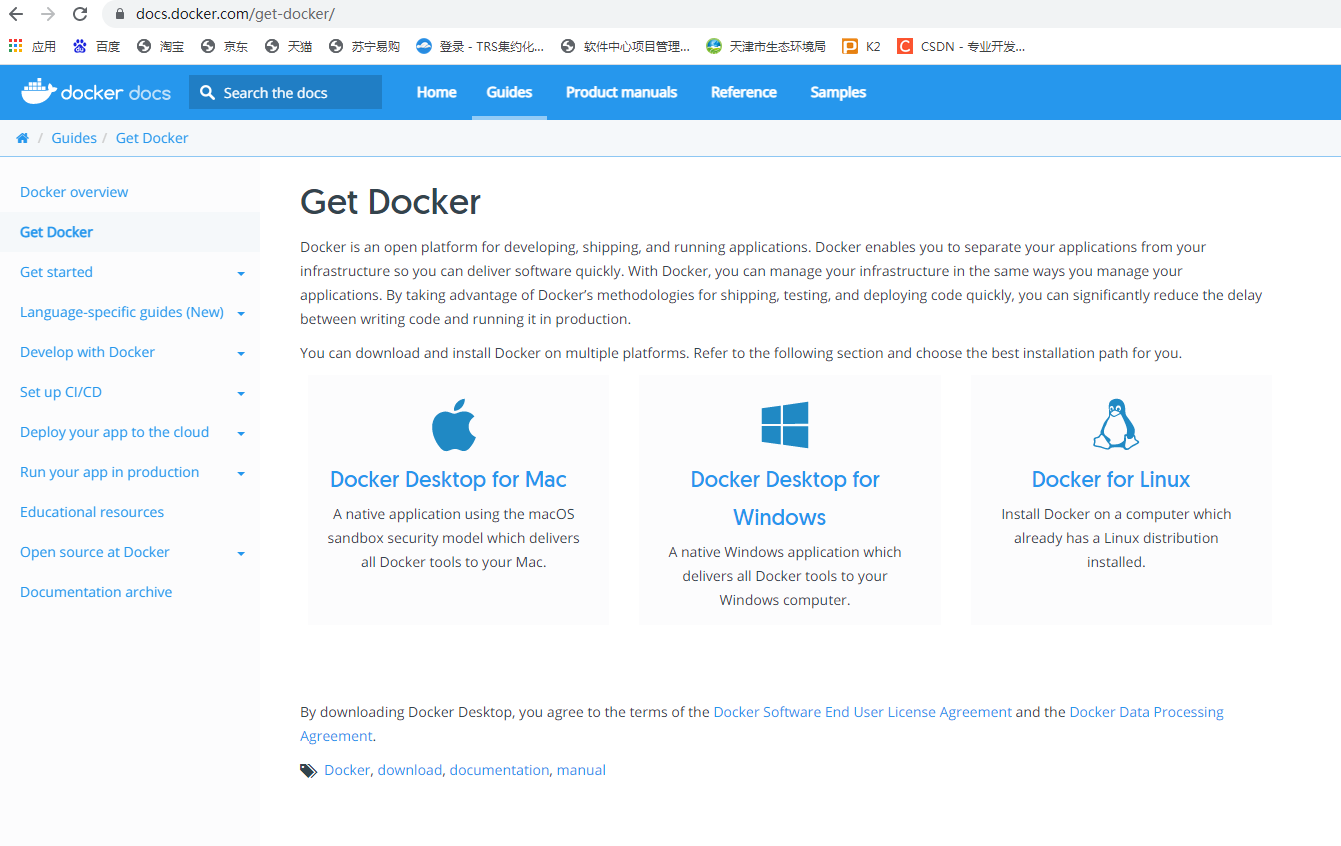
Task: Open the Product manuals nav tab
Action: (621, 92)
